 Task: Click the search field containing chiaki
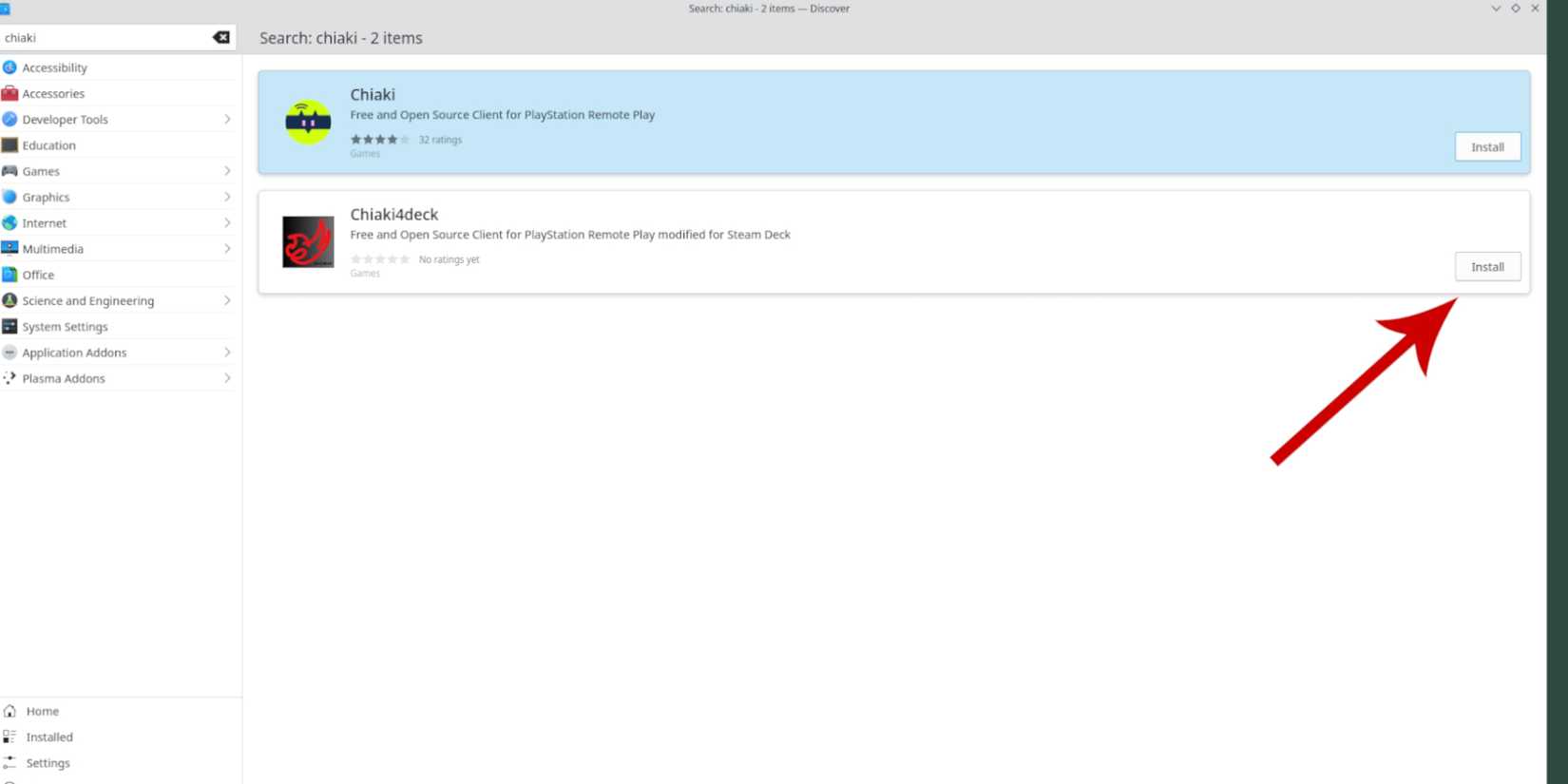click(x=105, y=38)
